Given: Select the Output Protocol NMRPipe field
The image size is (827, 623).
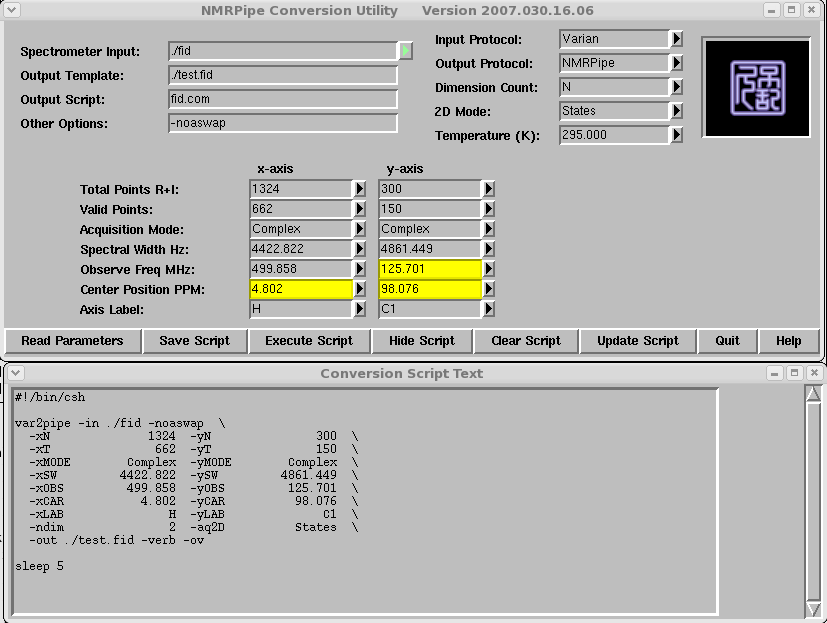Looking at the screenshot, I should coord(614,63).
